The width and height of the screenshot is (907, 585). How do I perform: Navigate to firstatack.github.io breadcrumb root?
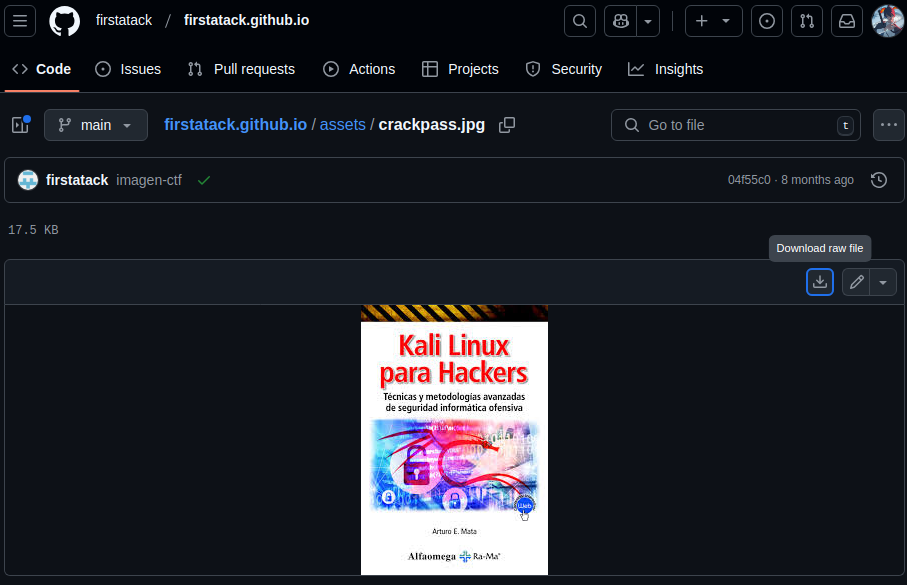tap(235, 125)
